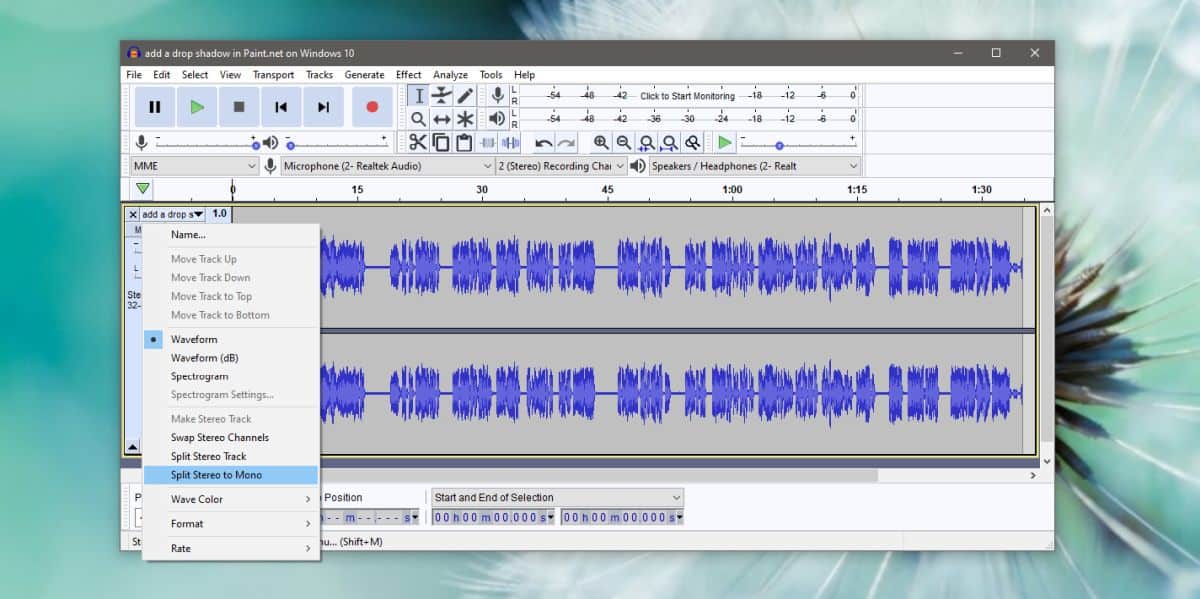The image size is (1200, 599).
Task: Open the Speakers / Headphones playback dropdown
Action: click(x=755, y=166)
